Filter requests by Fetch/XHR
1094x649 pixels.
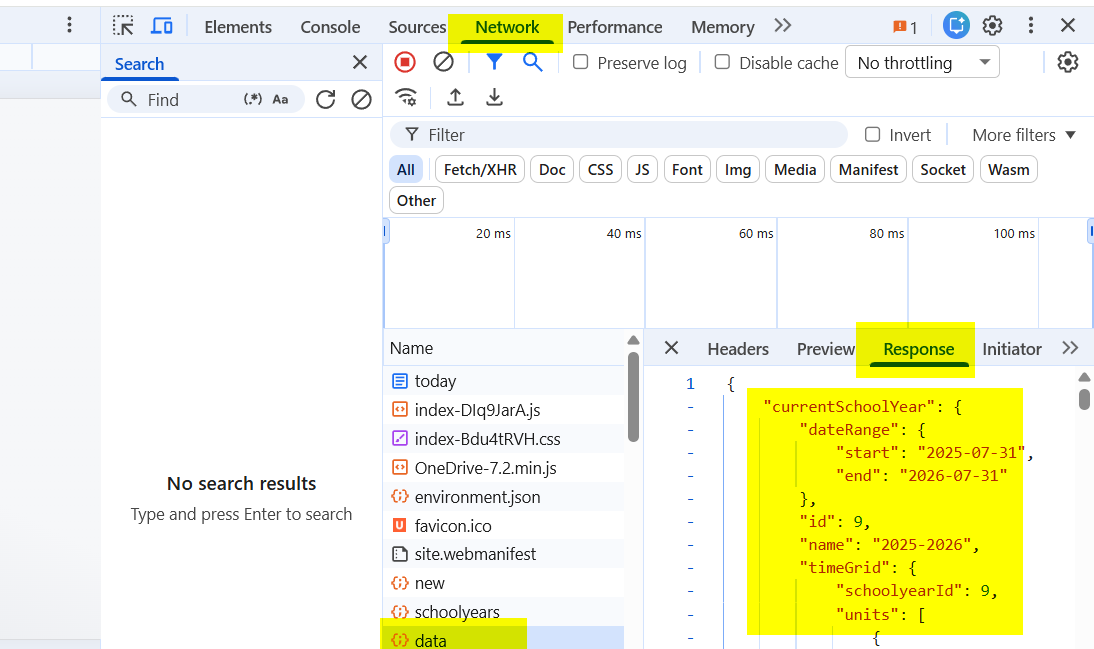[x=480, y=170]
